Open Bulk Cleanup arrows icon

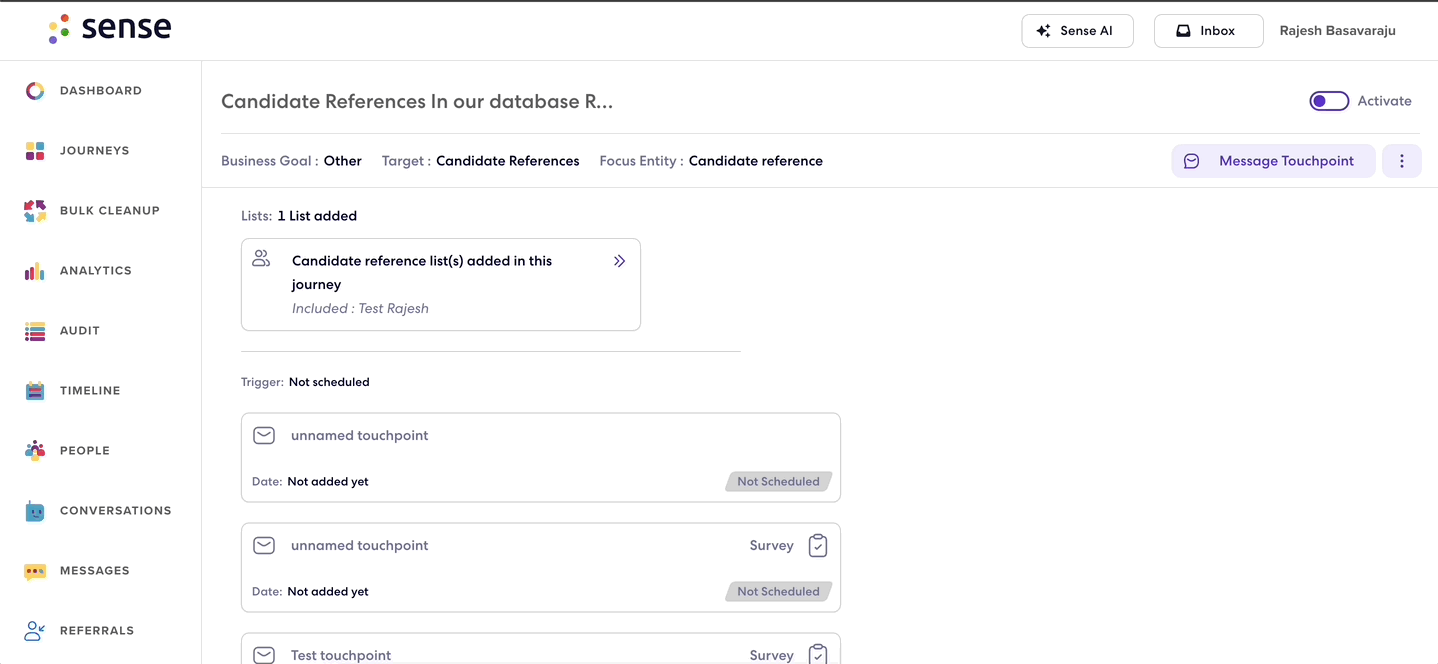tap(35, 211)
